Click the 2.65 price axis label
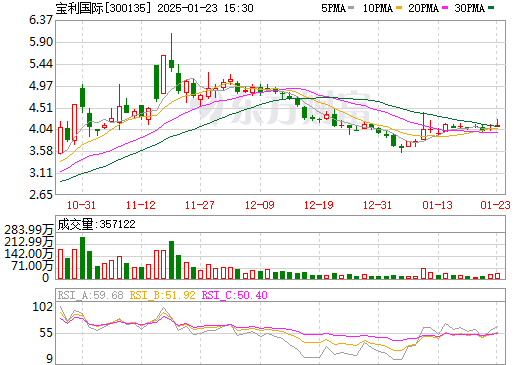 click(41, 194)
